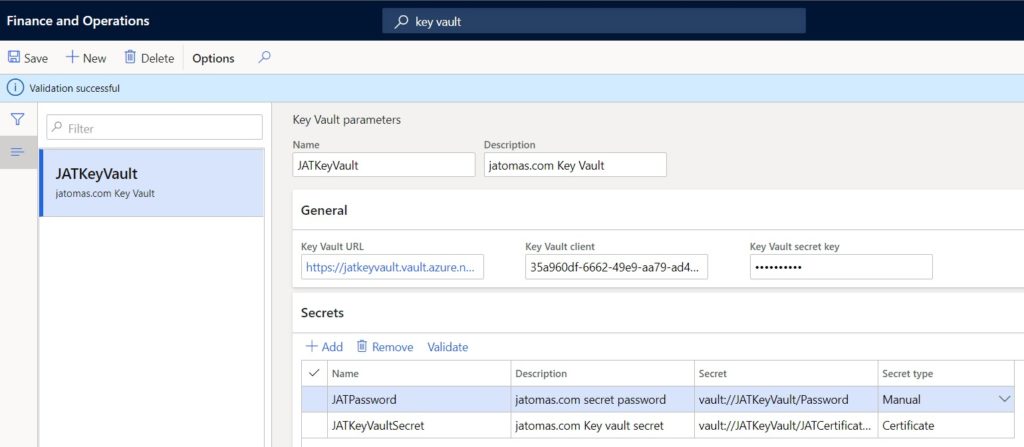Click the Name field containing JATKeyVault
Viewport: 1024px width, 447px height.
click(x=384, y=165)
